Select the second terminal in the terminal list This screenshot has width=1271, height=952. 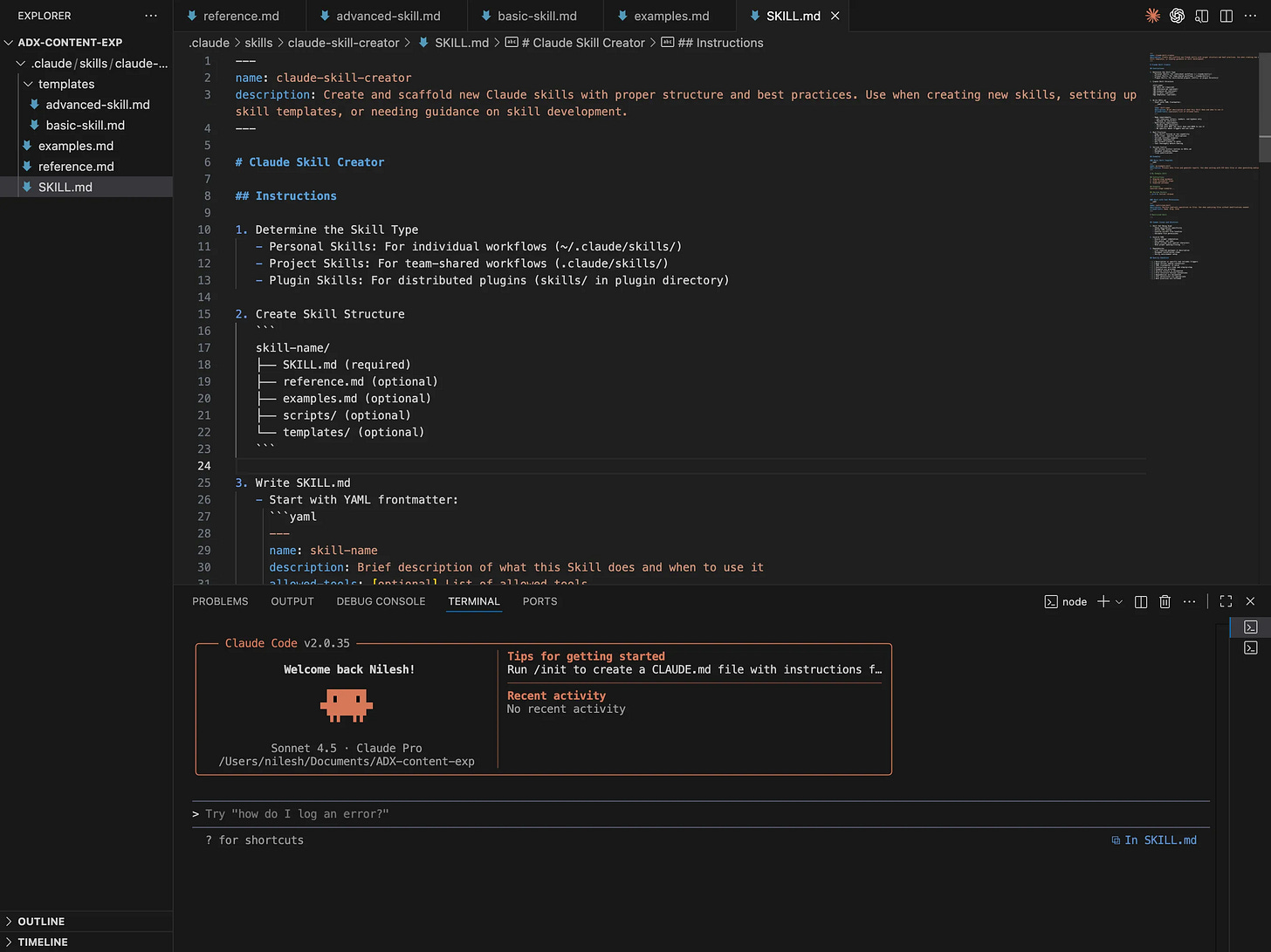point(1250,647)
